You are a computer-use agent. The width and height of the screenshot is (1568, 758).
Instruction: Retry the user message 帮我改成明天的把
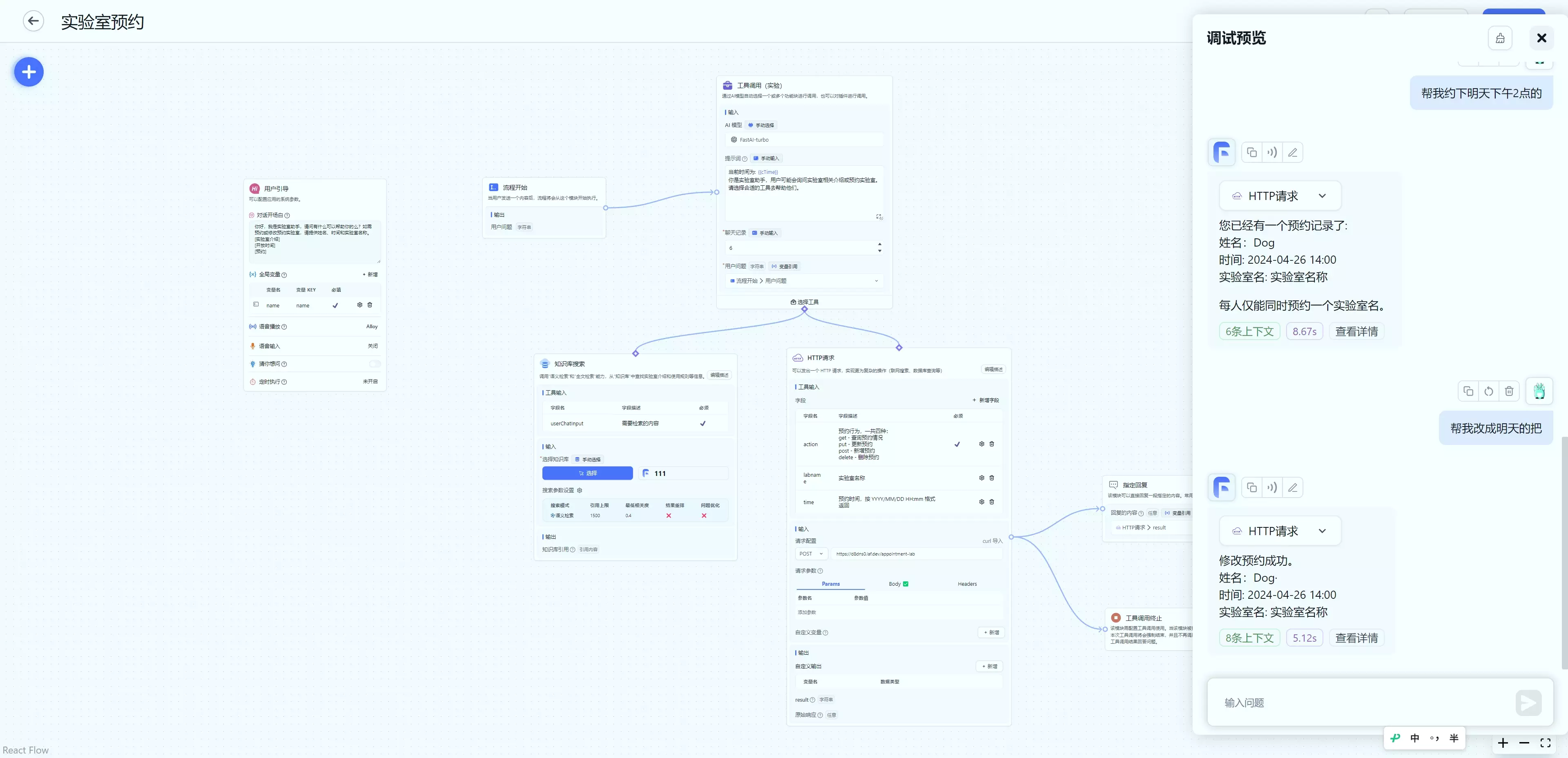coord(1488,391)
